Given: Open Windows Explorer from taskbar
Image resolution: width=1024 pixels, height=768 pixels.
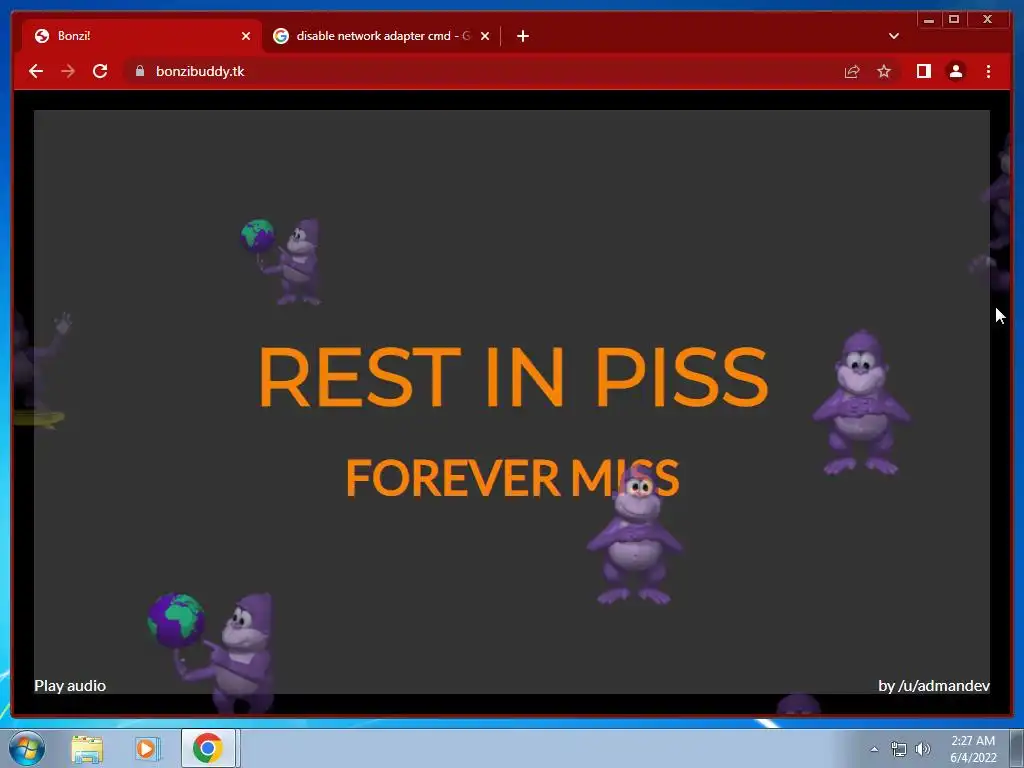Looking at the screenshot, I should 87,748.
